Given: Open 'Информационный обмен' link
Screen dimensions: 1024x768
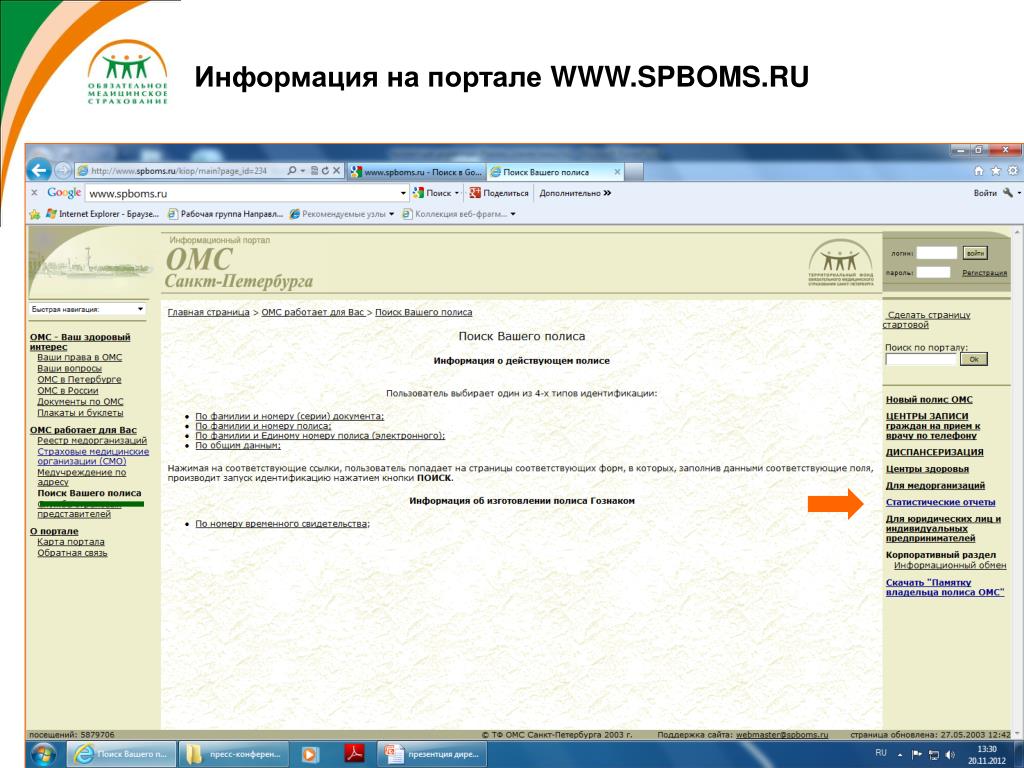Looking at the screenshot, I should pyautogui.click(x=950, y=566).
